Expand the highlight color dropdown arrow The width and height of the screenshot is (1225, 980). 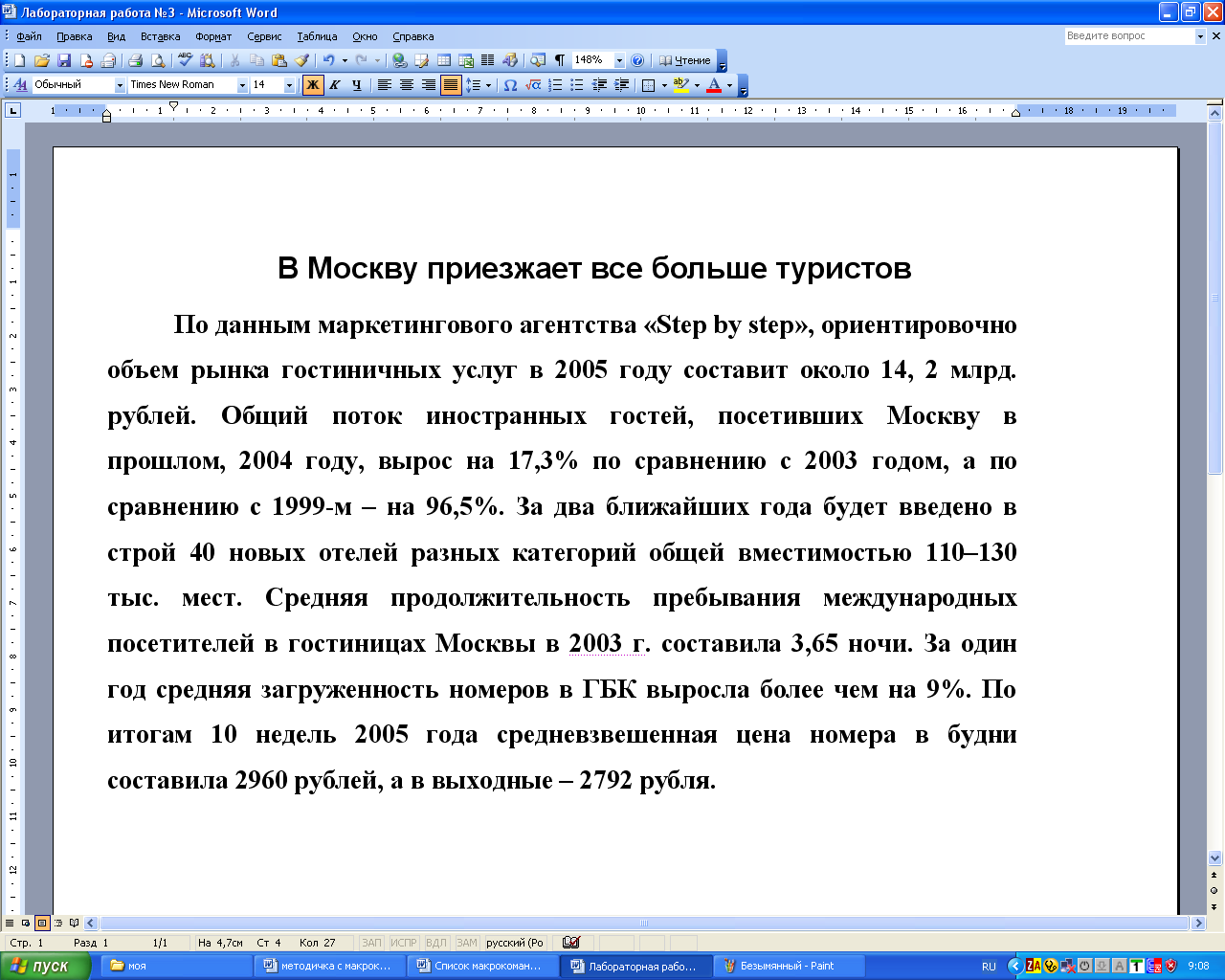(x=697, y=85)
